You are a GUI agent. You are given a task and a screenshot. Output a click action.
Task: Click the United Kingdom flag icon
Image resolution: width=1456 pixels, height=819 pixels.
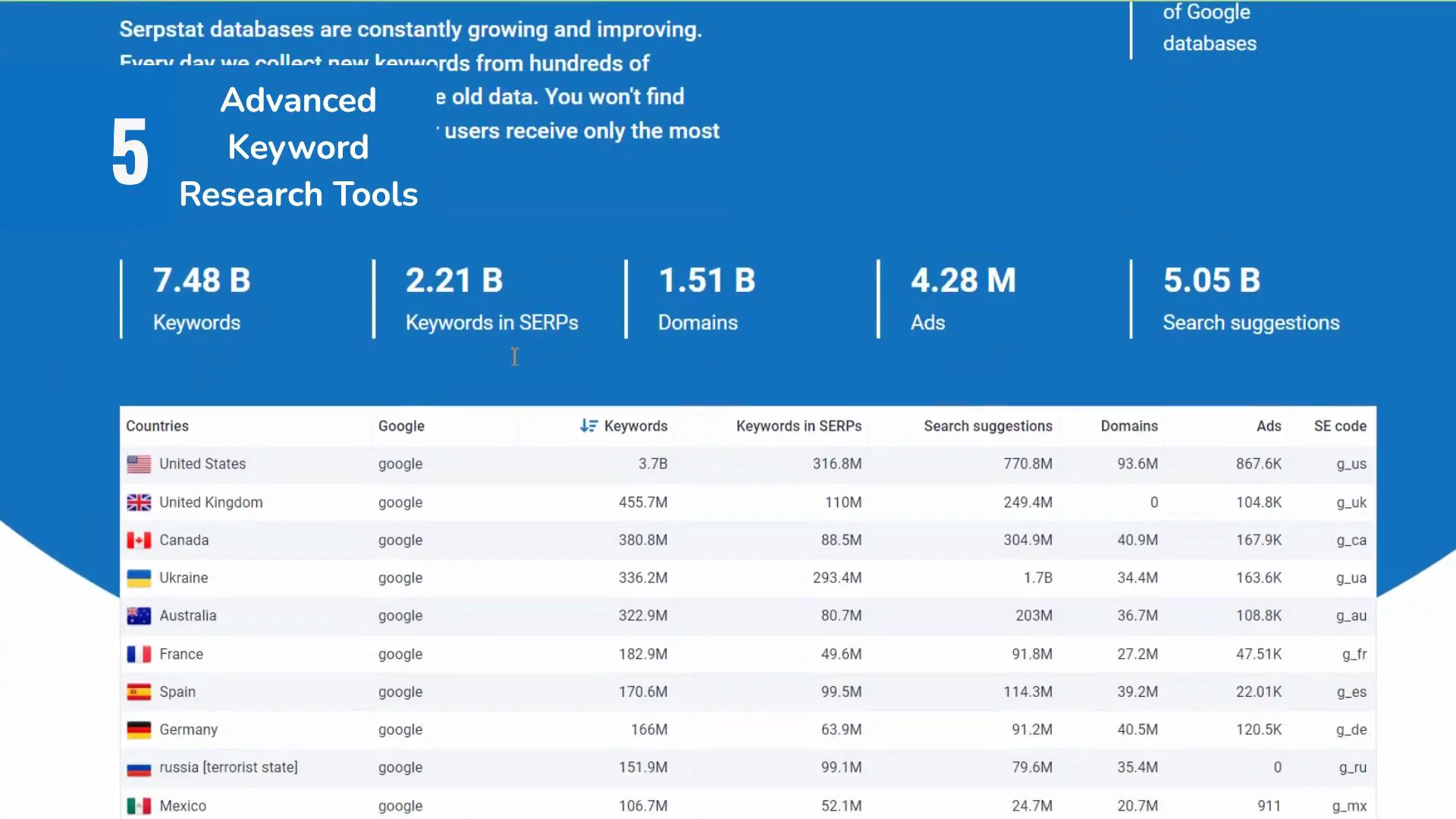coord(139,503)
